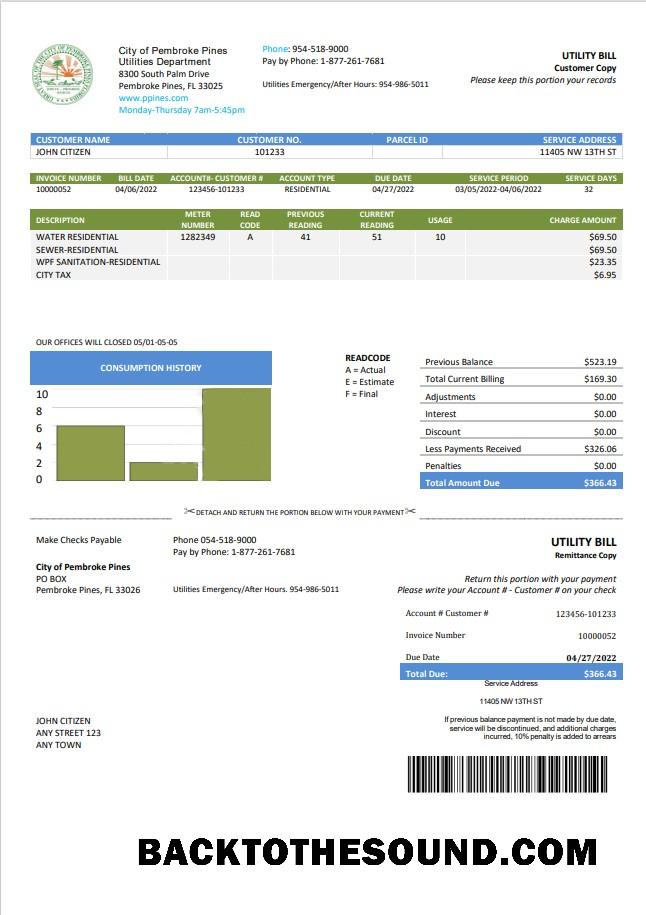Click the City of Pembroke Pines seal logo

[x=62, y=74]
